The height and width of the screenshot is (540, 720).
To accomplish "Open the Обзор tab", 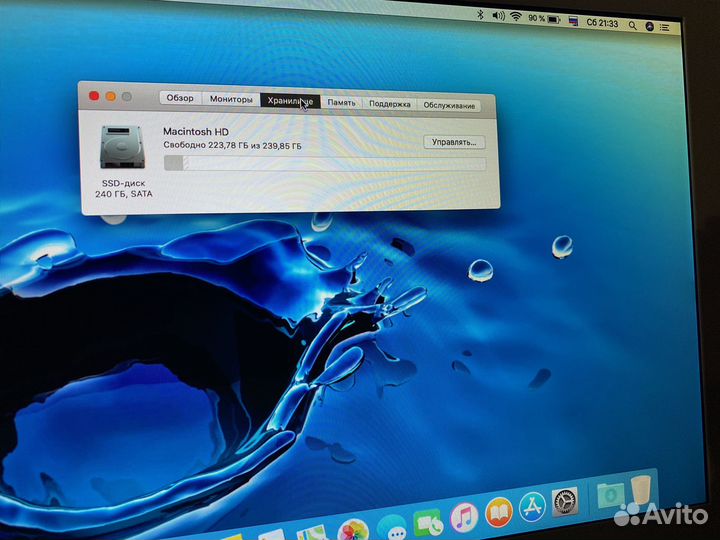I will pyautogui.click(x=180, y=98).
